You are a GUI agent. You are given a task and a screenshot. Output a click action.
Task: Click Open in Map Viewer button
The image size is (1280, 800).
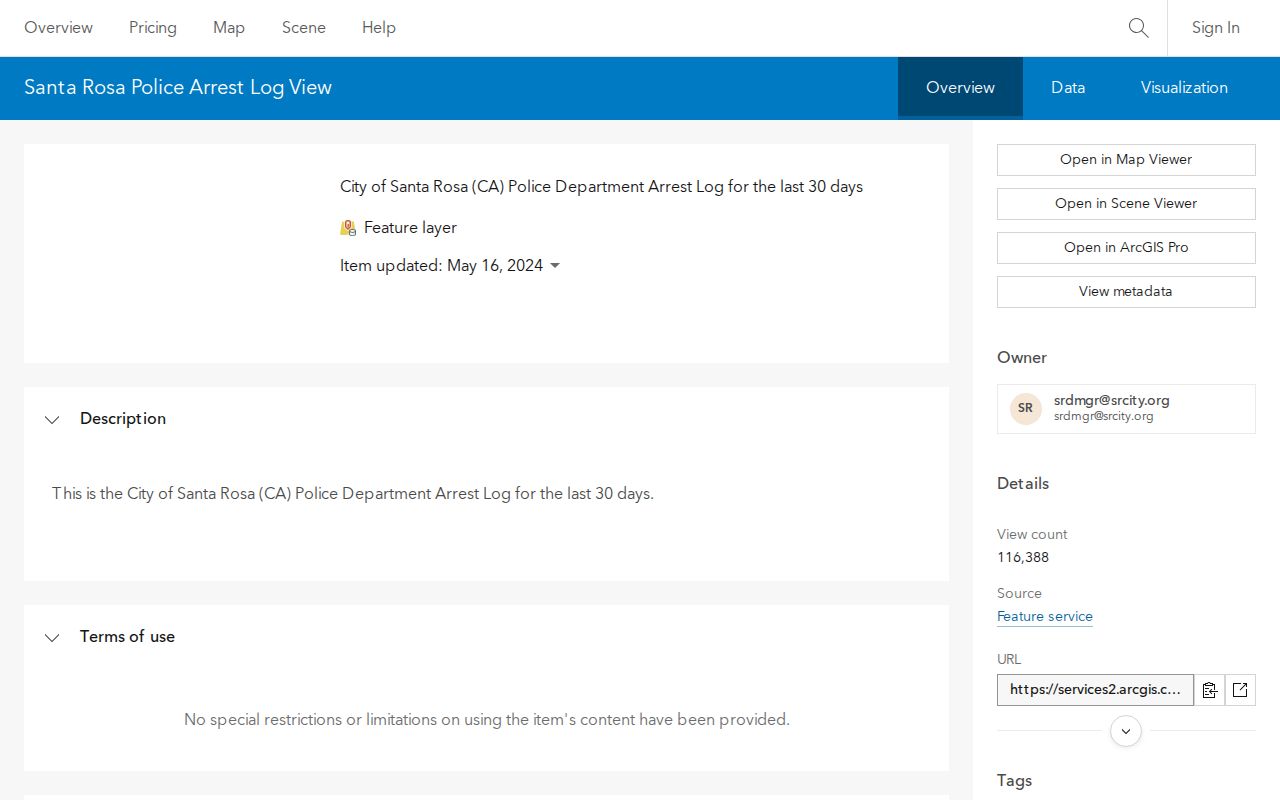pyautogui.click(x=1126, y=160)
